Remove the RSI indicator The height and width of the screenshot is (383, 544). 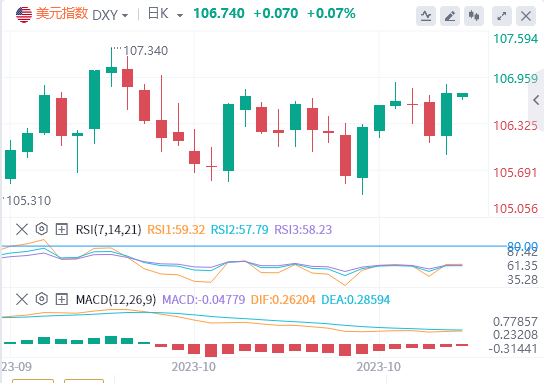[22, 229]
